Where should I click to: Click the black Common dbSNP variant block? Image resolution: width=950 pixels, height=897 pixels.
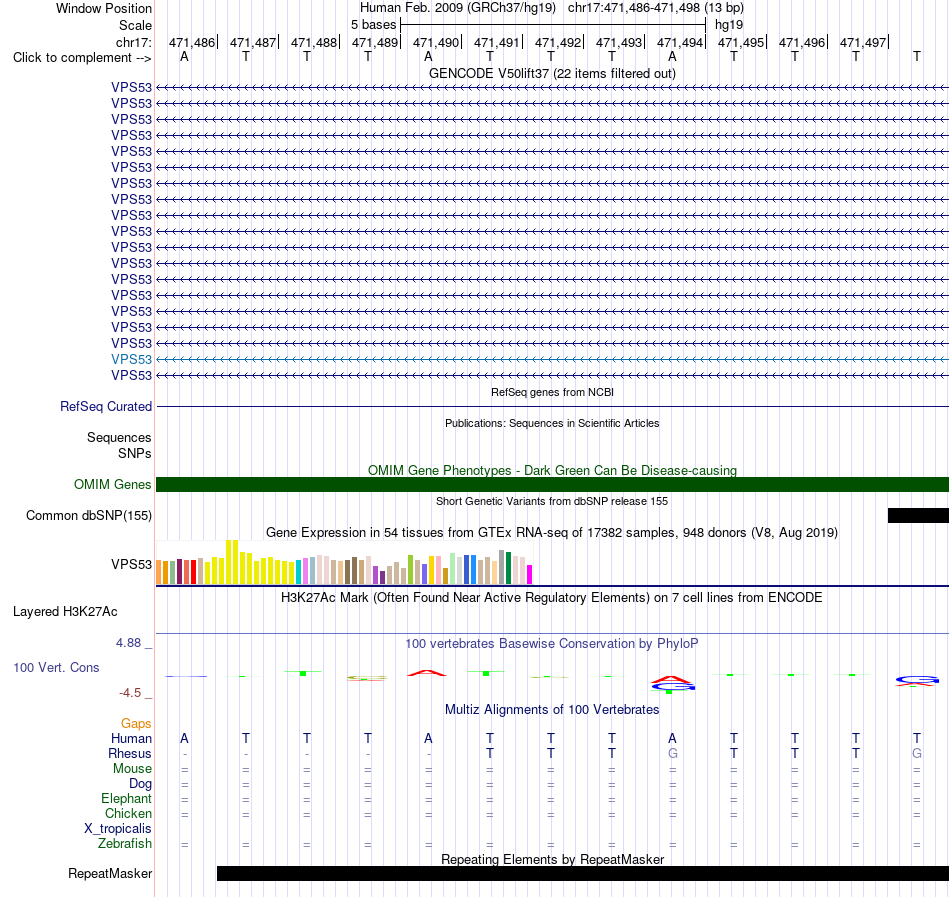click(918, 515)
